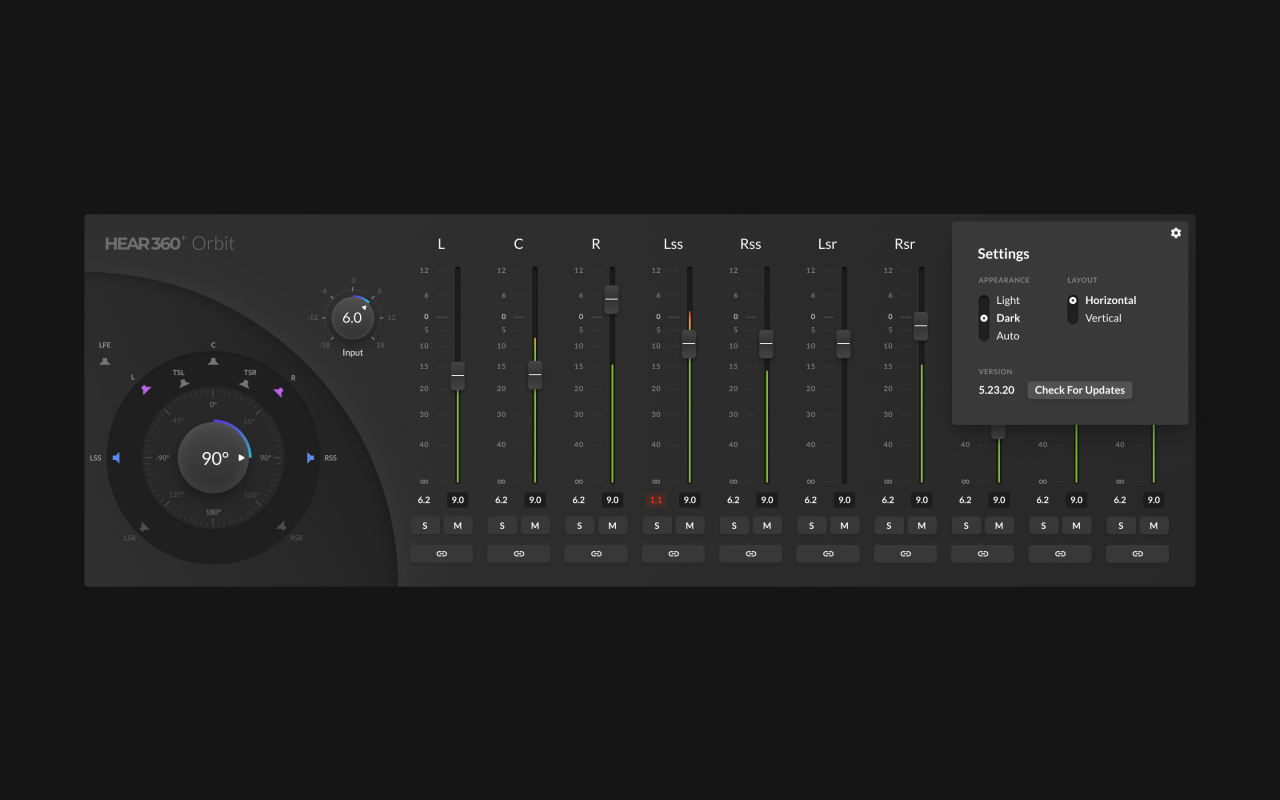
Task: Open the Settings gear icon
Action: click(1176, 233)
